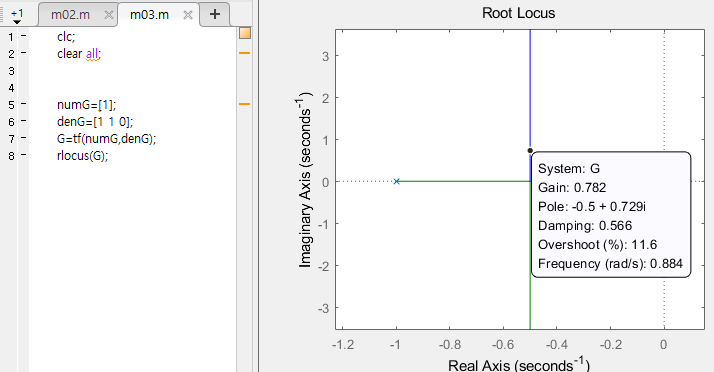Click the black data tip marker on locus
Viewport: 714px width, 372px height.
[530, 151]
